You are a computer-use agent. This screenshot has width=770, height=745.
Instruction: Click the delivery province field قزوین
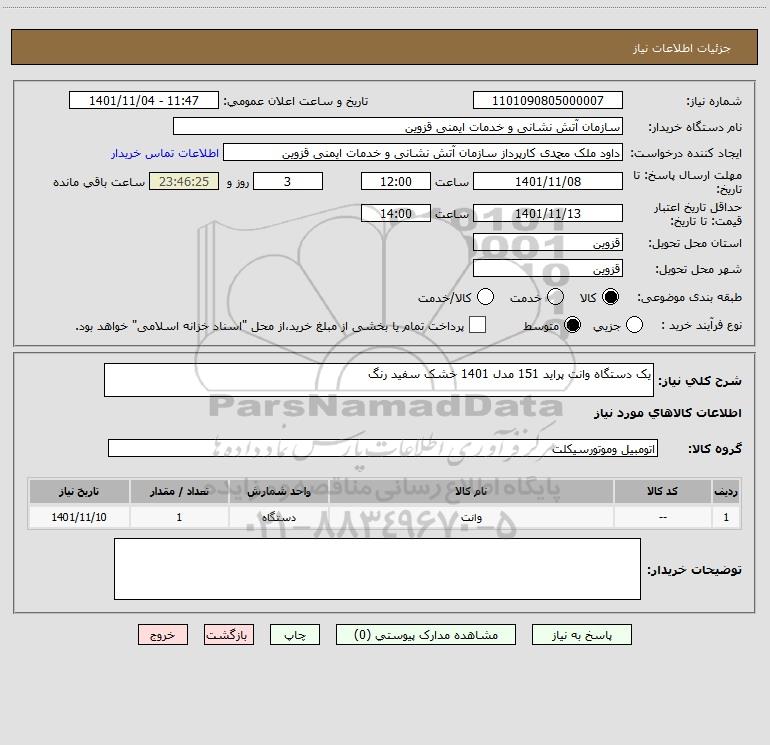[548, 243]
